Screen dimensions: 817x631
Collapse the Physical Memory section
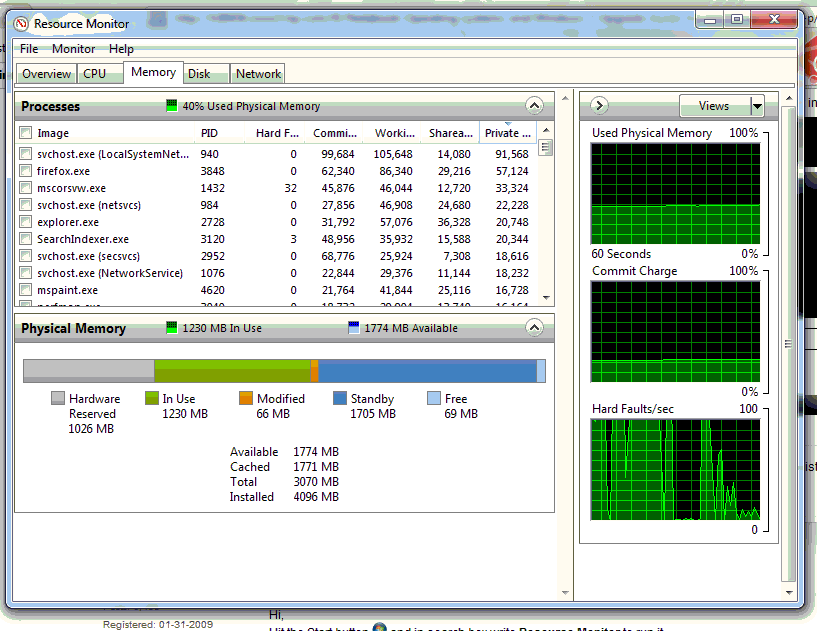coord(534,328)
